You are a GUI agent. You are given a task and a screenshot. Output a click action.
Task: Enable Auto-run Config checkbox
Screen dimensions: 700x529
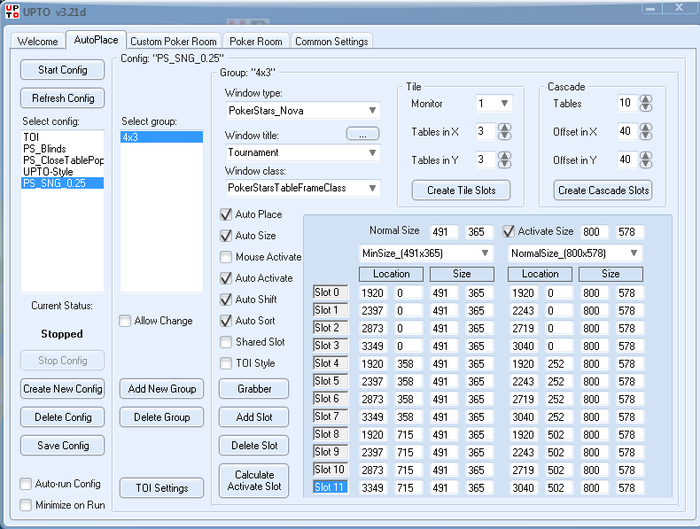[26, 484]
